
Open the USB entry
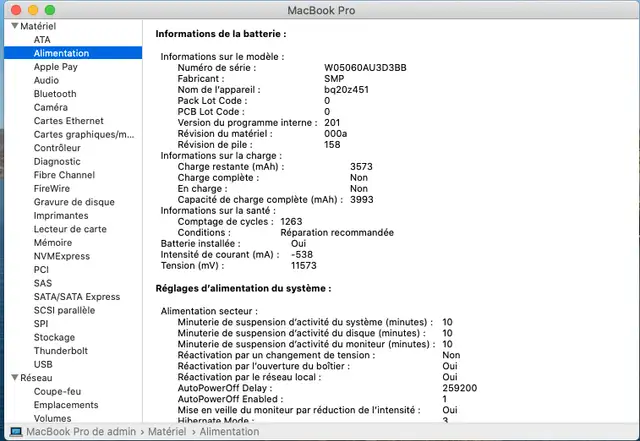point(43,364)
